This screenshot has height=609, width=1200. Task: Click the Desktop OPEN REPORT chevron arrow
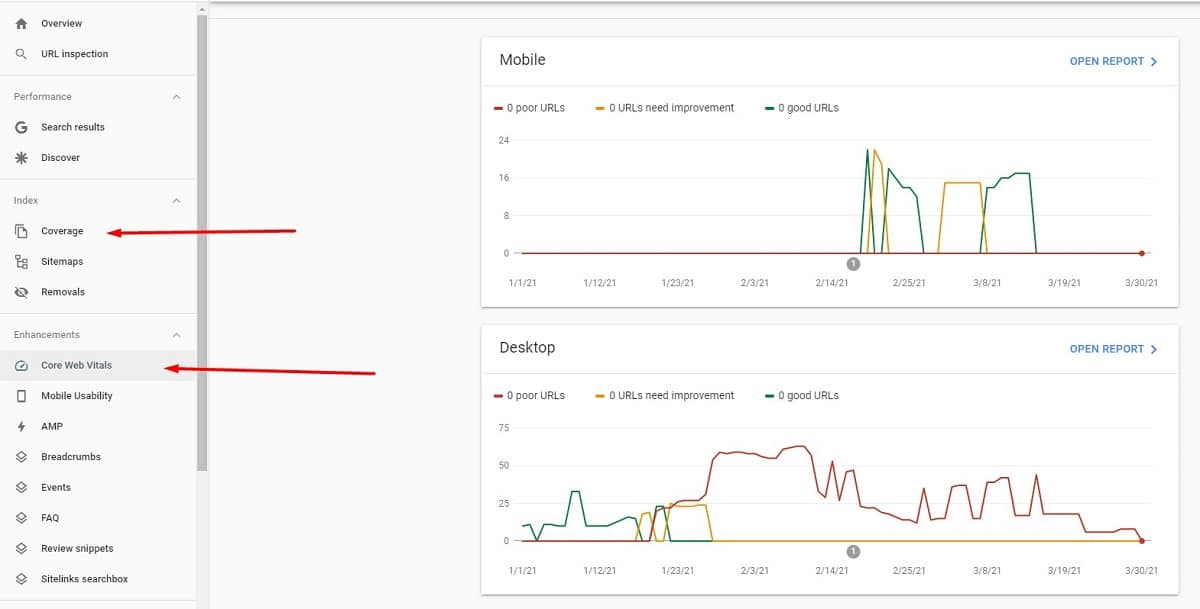pos(1154,349)
